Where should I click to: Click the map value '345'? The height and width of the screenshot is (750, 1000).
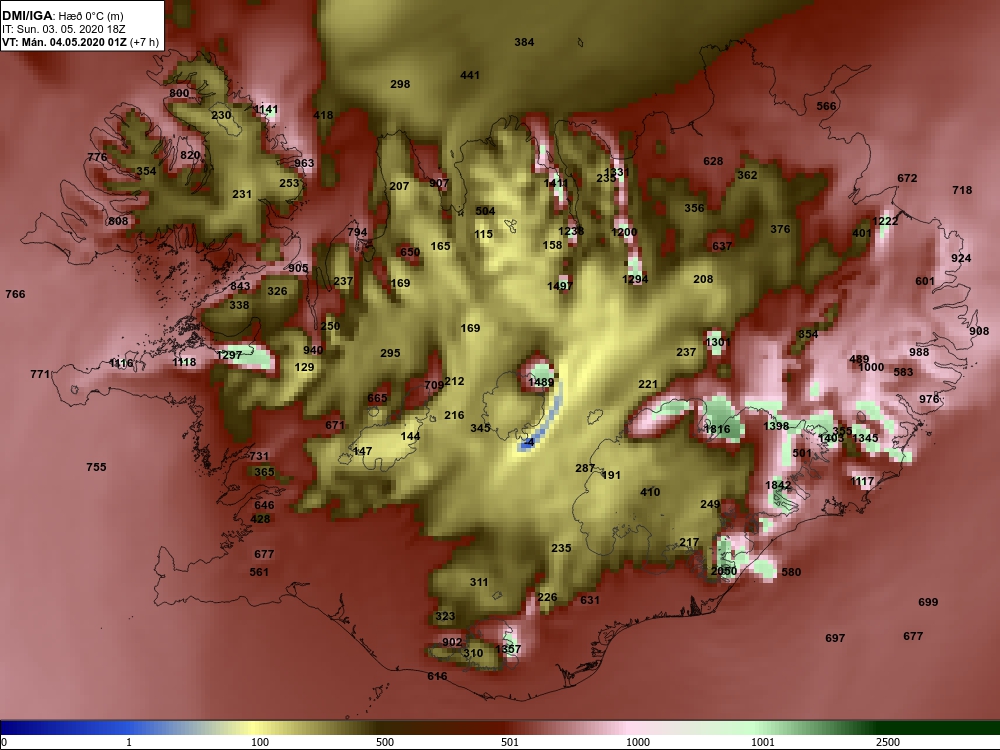coord(480,428)
